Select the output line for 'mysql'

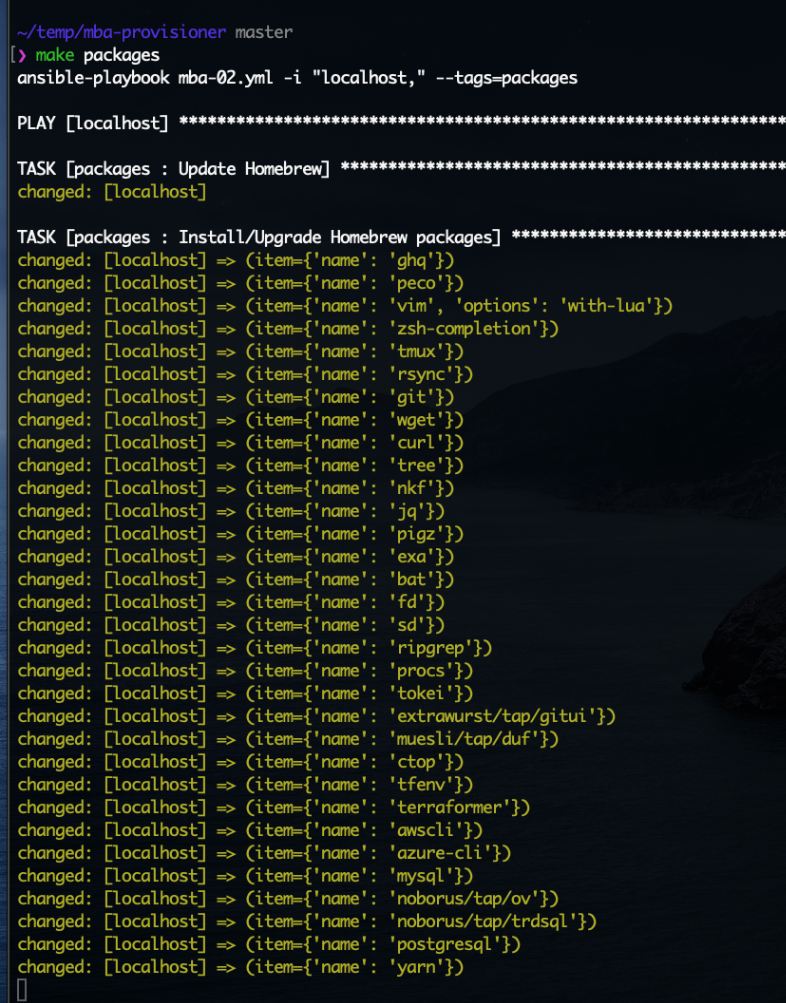click(246, 876)
